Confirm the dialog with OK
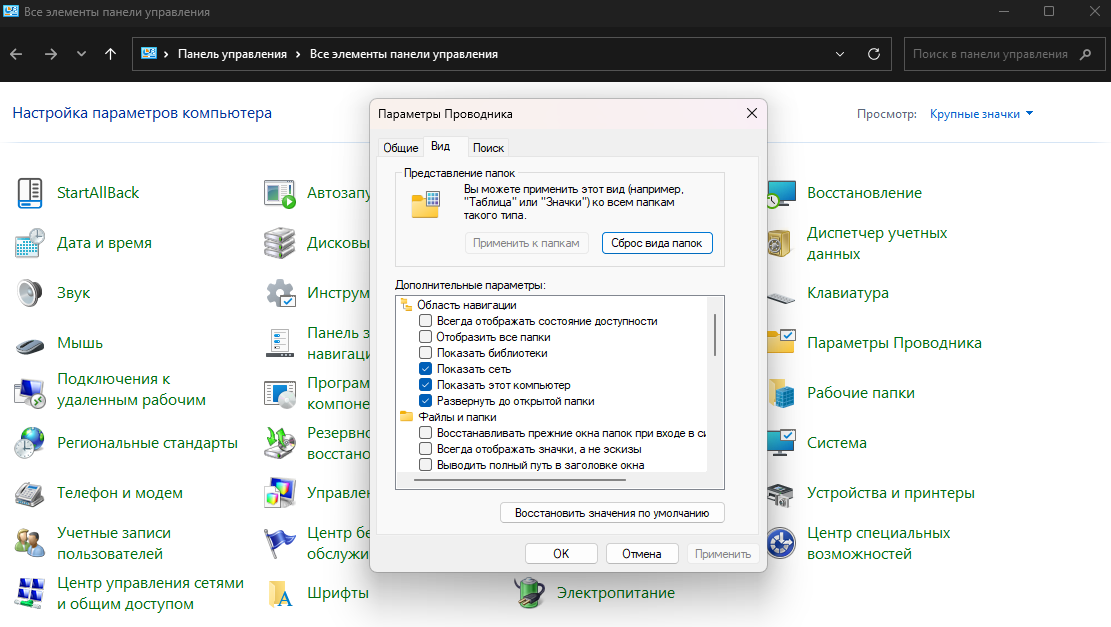This screenshot has width=1111, height=627. click(x=561, y=554)
